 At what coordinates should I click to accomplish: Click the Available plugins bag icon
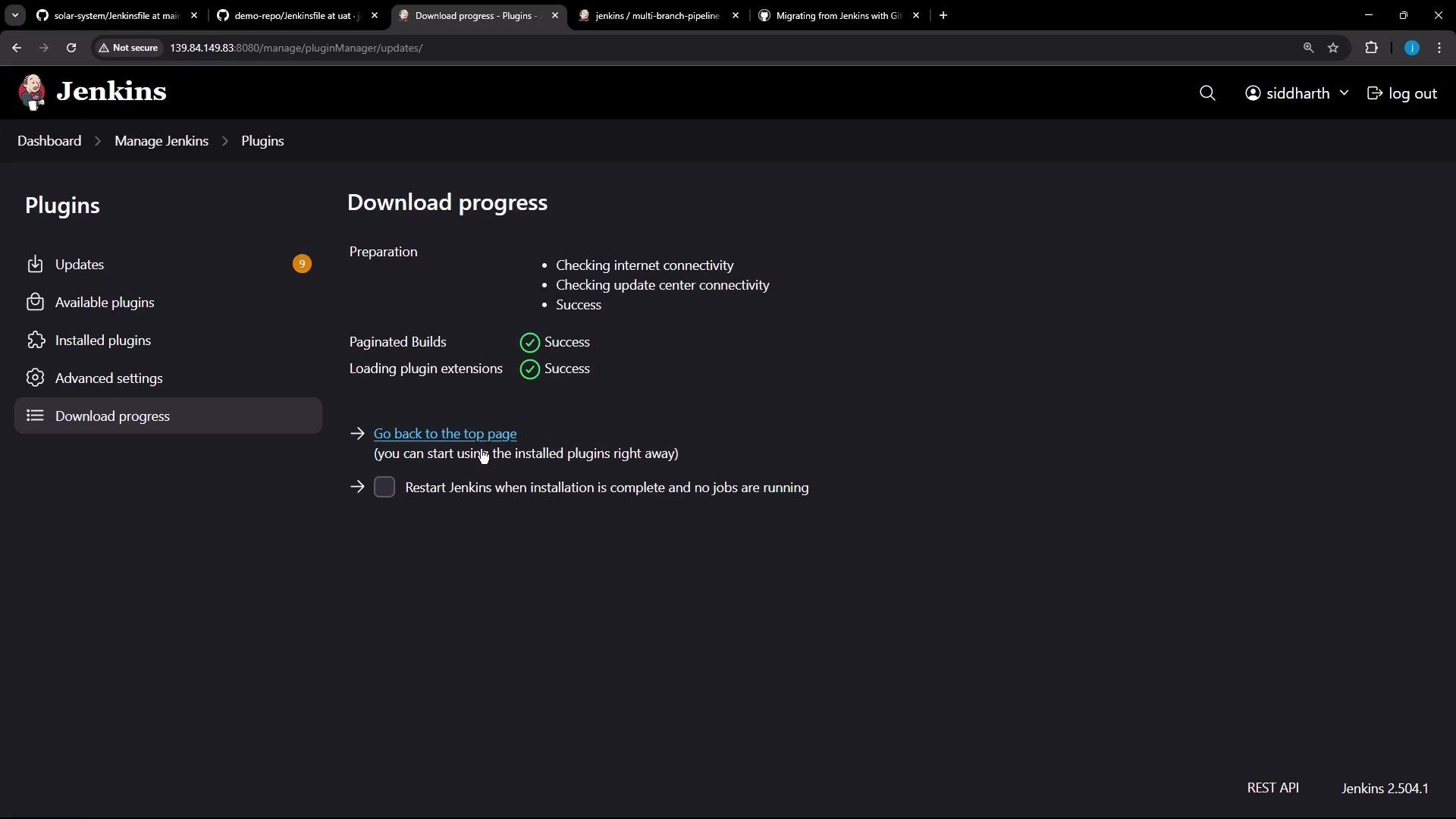point(35,303)
